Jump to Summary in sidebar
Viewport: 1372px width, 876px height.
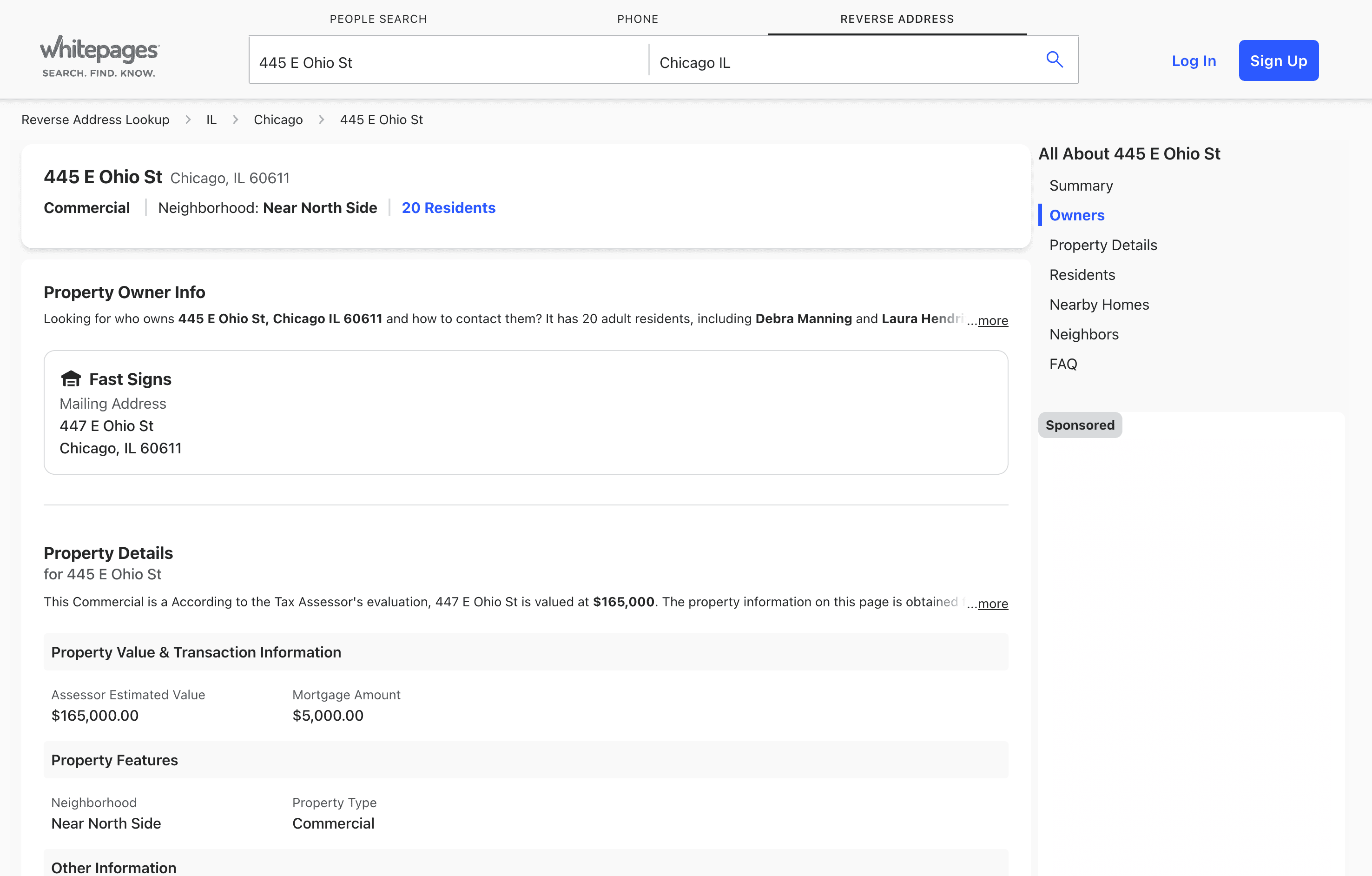click(x=1080, y=186)
